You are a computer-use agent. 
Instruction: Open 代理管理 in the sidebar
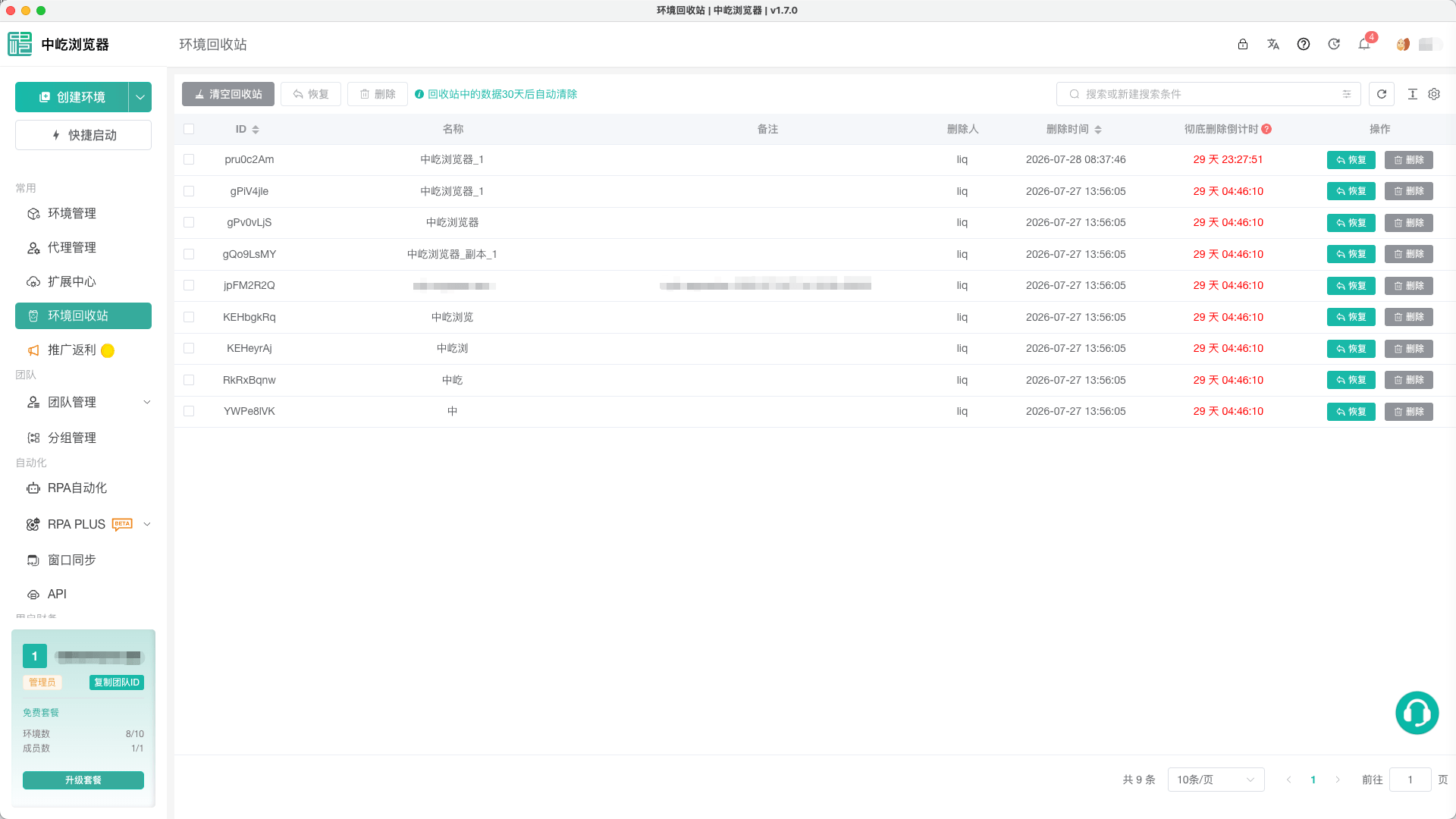tap(83, 248)
